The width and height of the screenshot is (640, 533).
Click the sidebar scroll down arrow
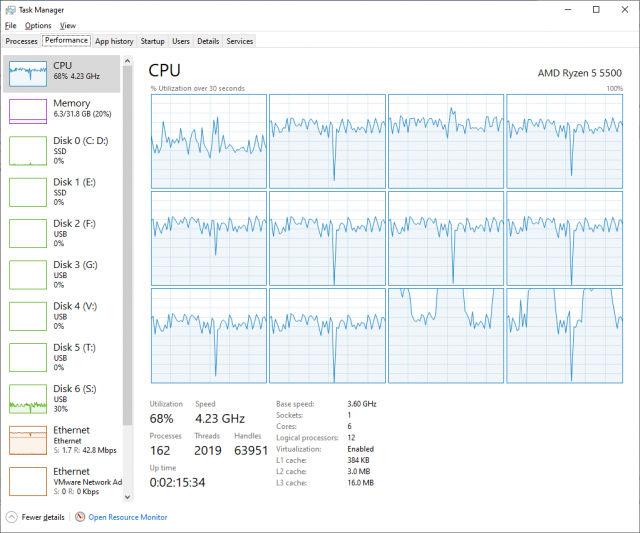(x=127, y=497)
